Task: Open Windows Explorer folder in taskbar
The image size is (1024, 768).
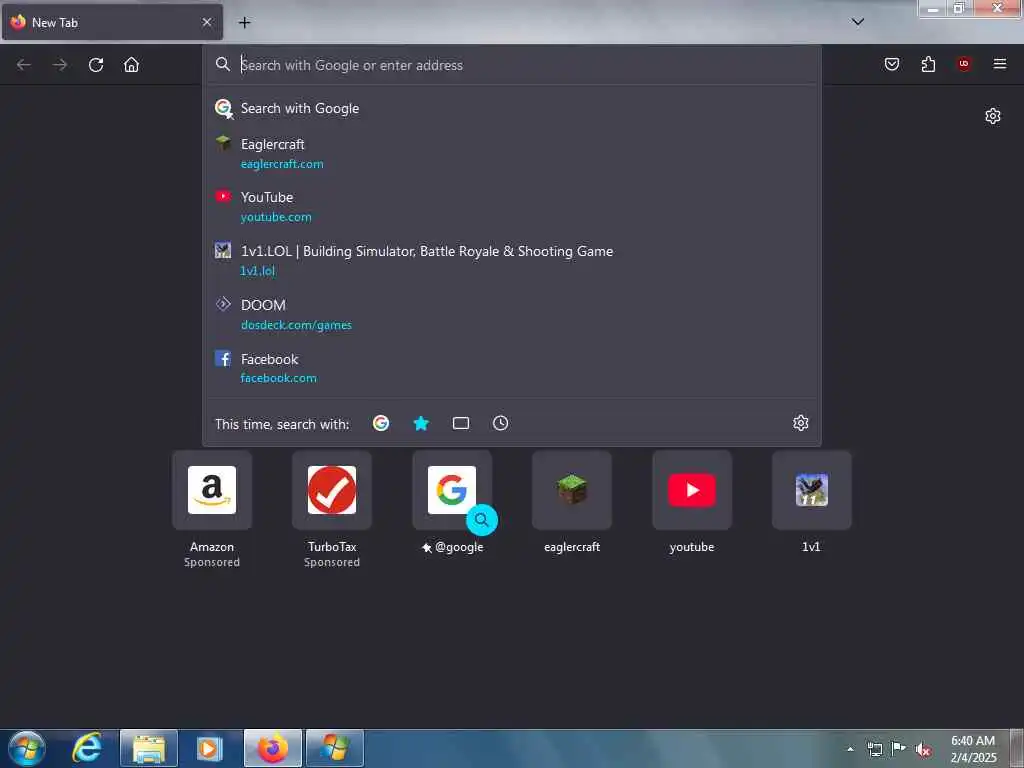Action: point(149,748)
